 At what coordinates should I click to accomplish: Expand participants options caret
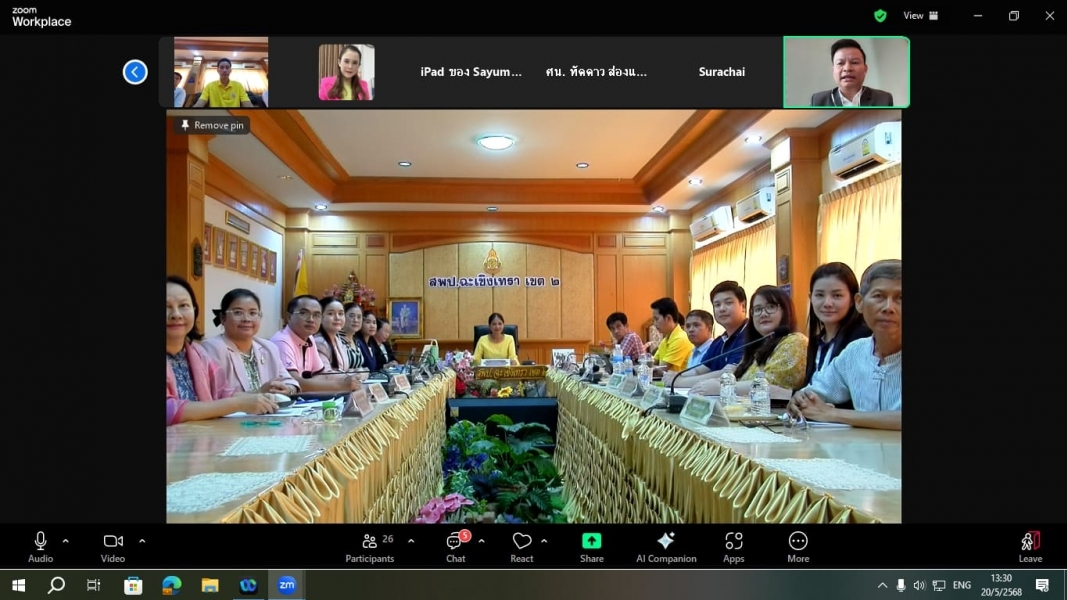pos(411,541)
